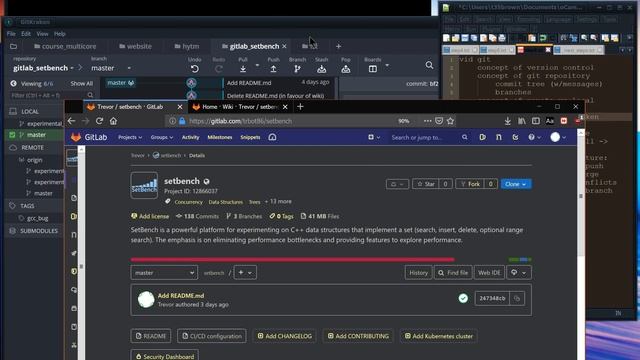640x360 pixels.
Task: Click the green pipeline passed status icon
Action: [463, 298]
